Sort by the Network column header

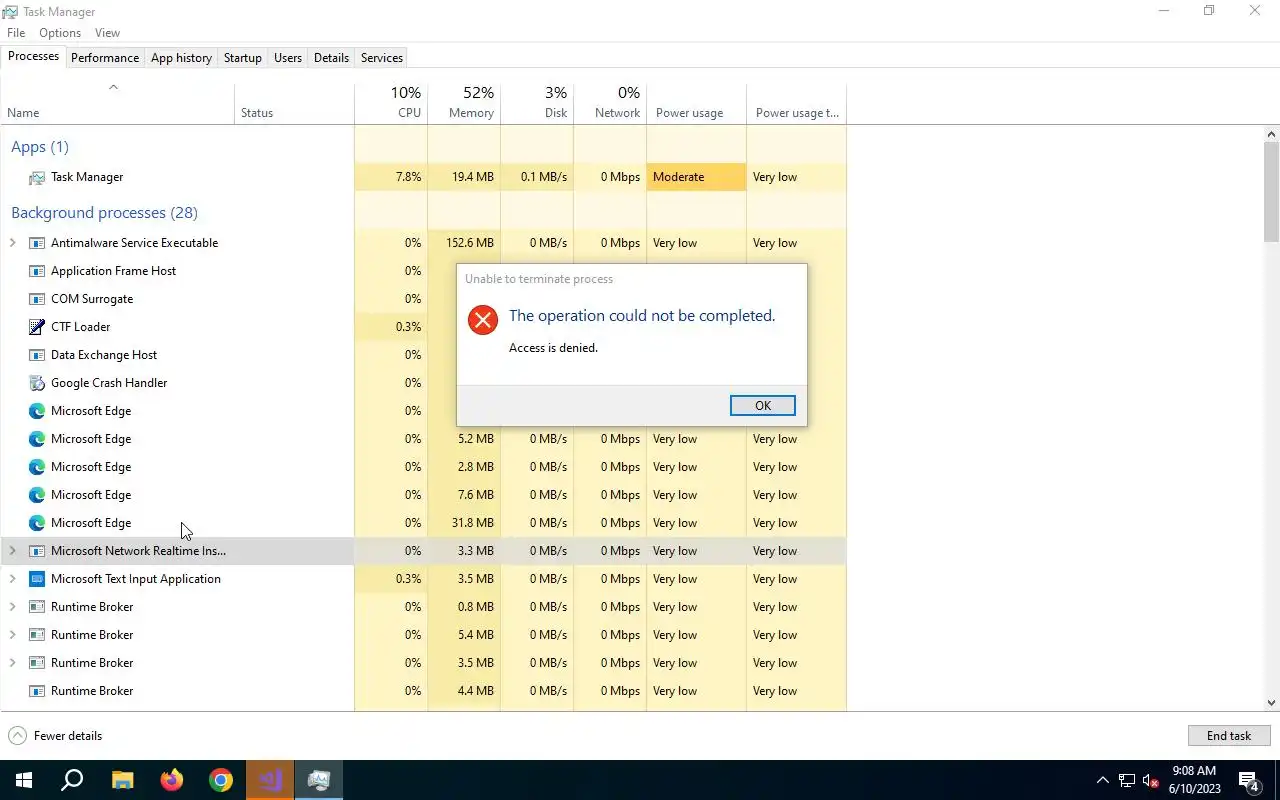pos(610,102)
